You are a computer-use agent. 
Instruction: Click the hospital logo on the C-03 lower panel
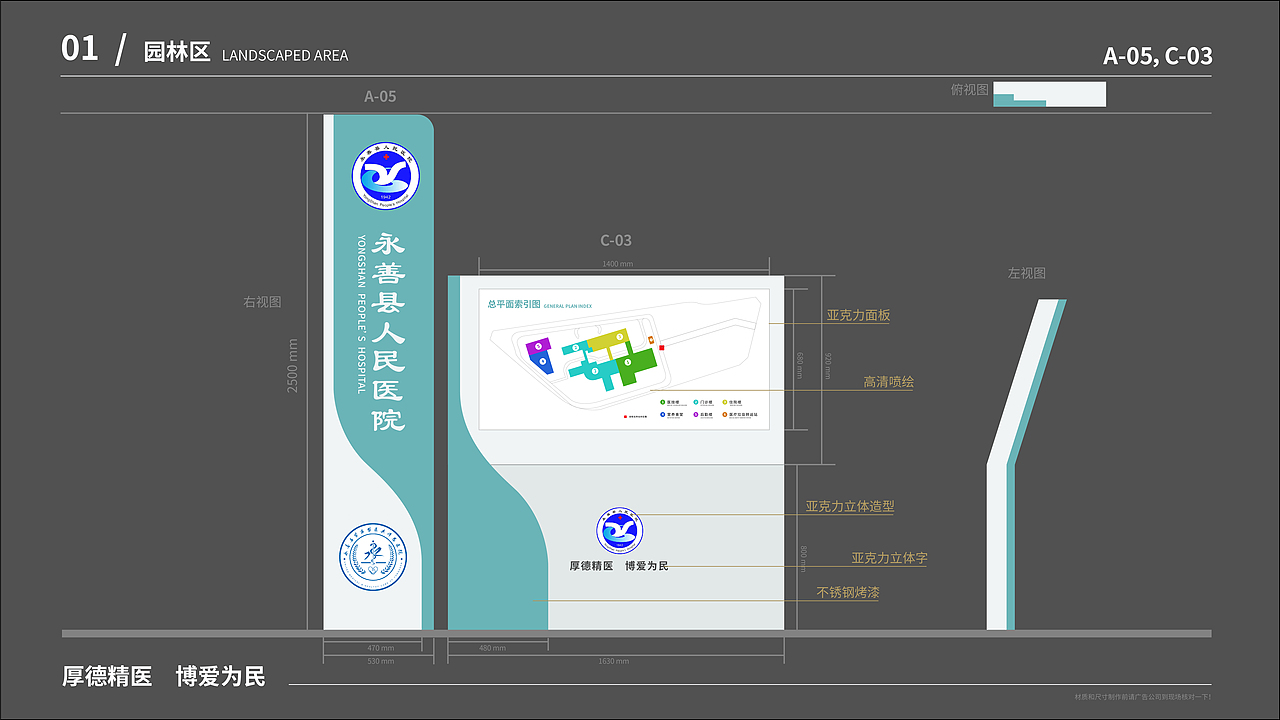tap(620, 530)
